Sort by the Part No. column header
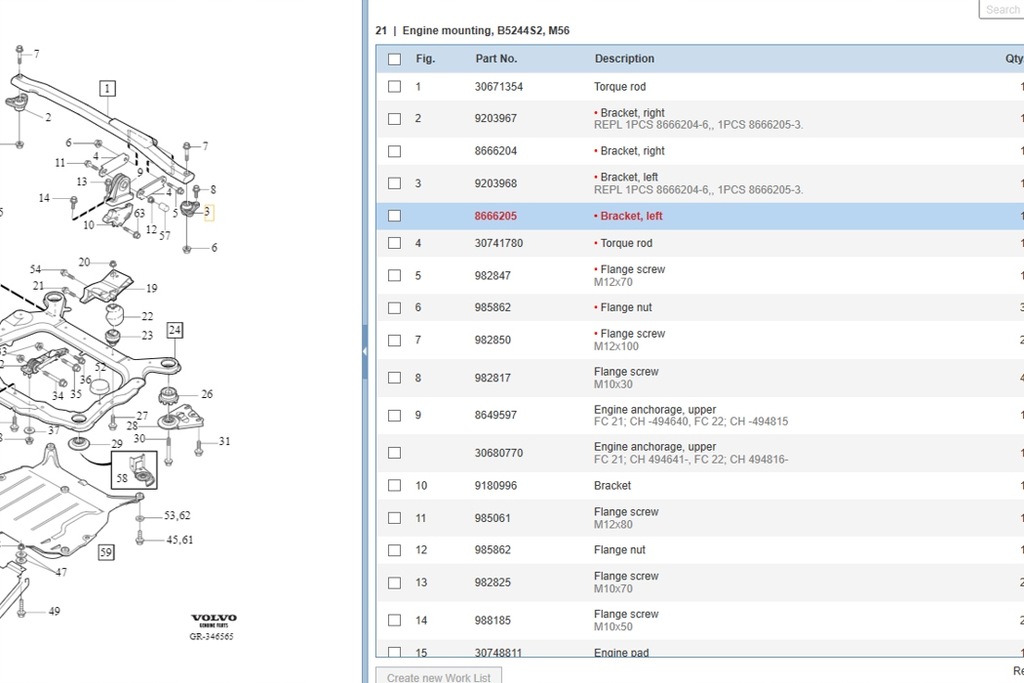The width and height of the screenshot is (1024, 683). click(x=496, y=59)
